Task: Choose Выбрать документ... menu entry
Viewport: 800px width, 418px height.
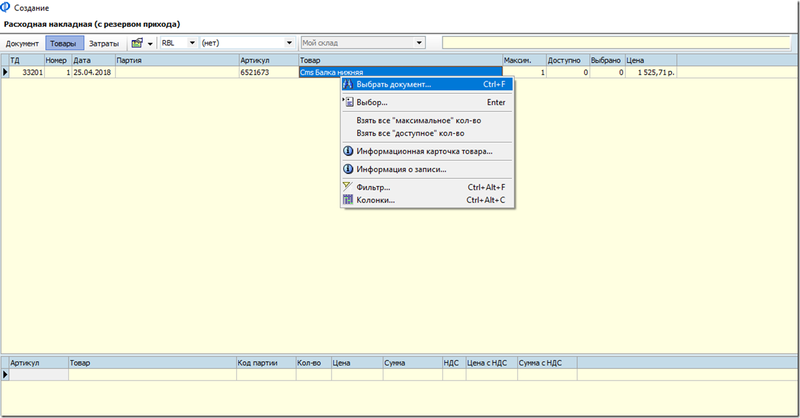Action: [x=428, y=84]
